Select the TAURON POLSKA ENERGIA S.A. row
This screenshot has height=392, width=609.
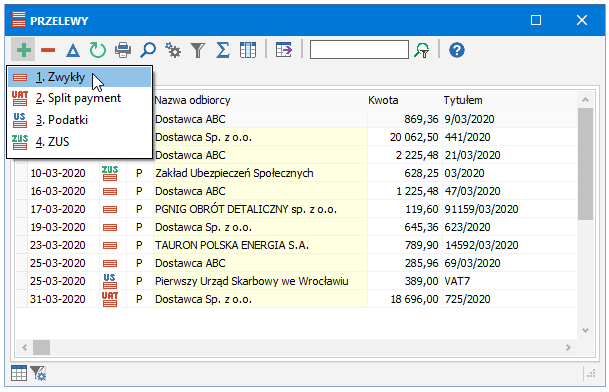pos(296,245)
